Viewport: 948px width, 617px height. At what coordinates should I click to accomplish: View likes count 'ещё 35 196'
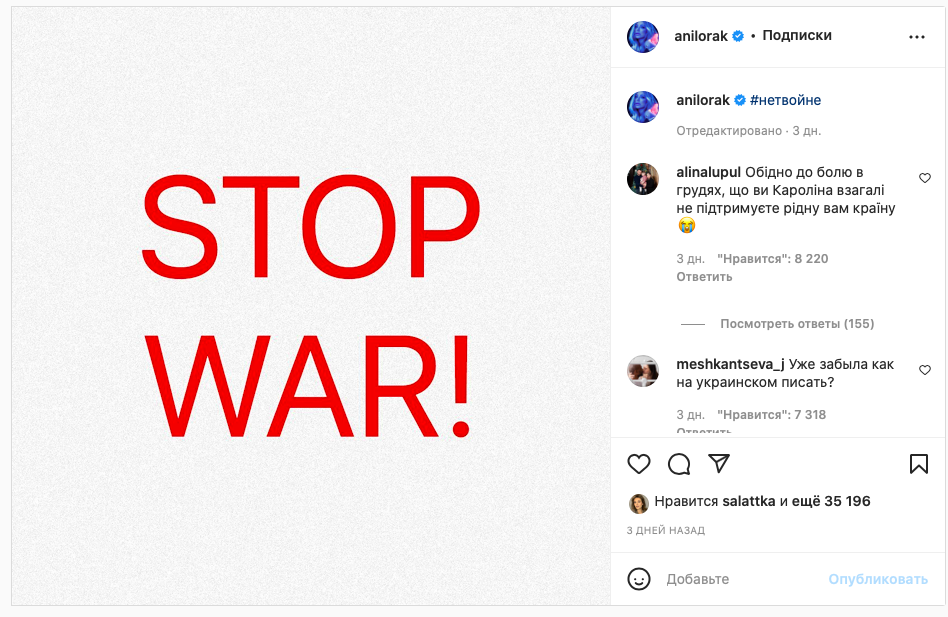tap(832, 502)
